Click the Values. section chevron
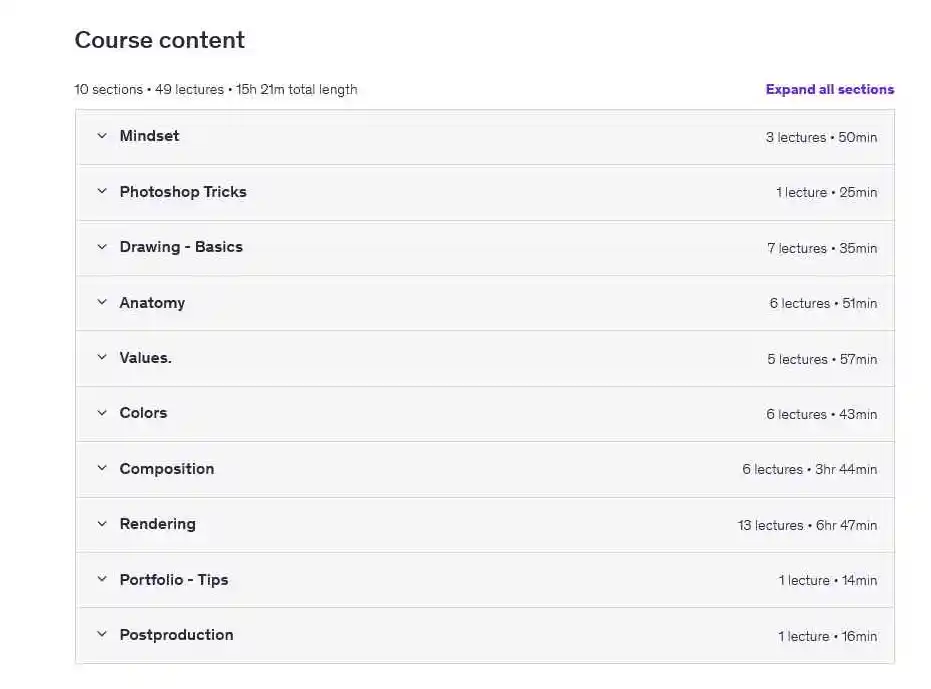 pyautogui.click(x=102, y=358)
